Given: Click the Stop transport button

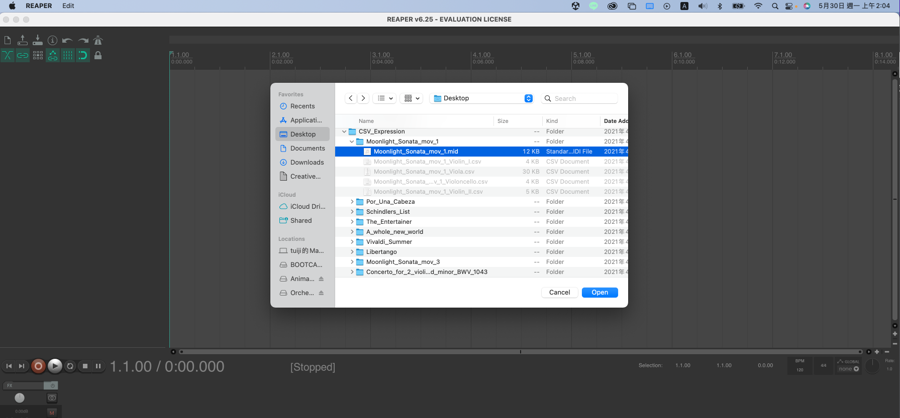Looking at the screenshot, I should click(x=85, y=366).
